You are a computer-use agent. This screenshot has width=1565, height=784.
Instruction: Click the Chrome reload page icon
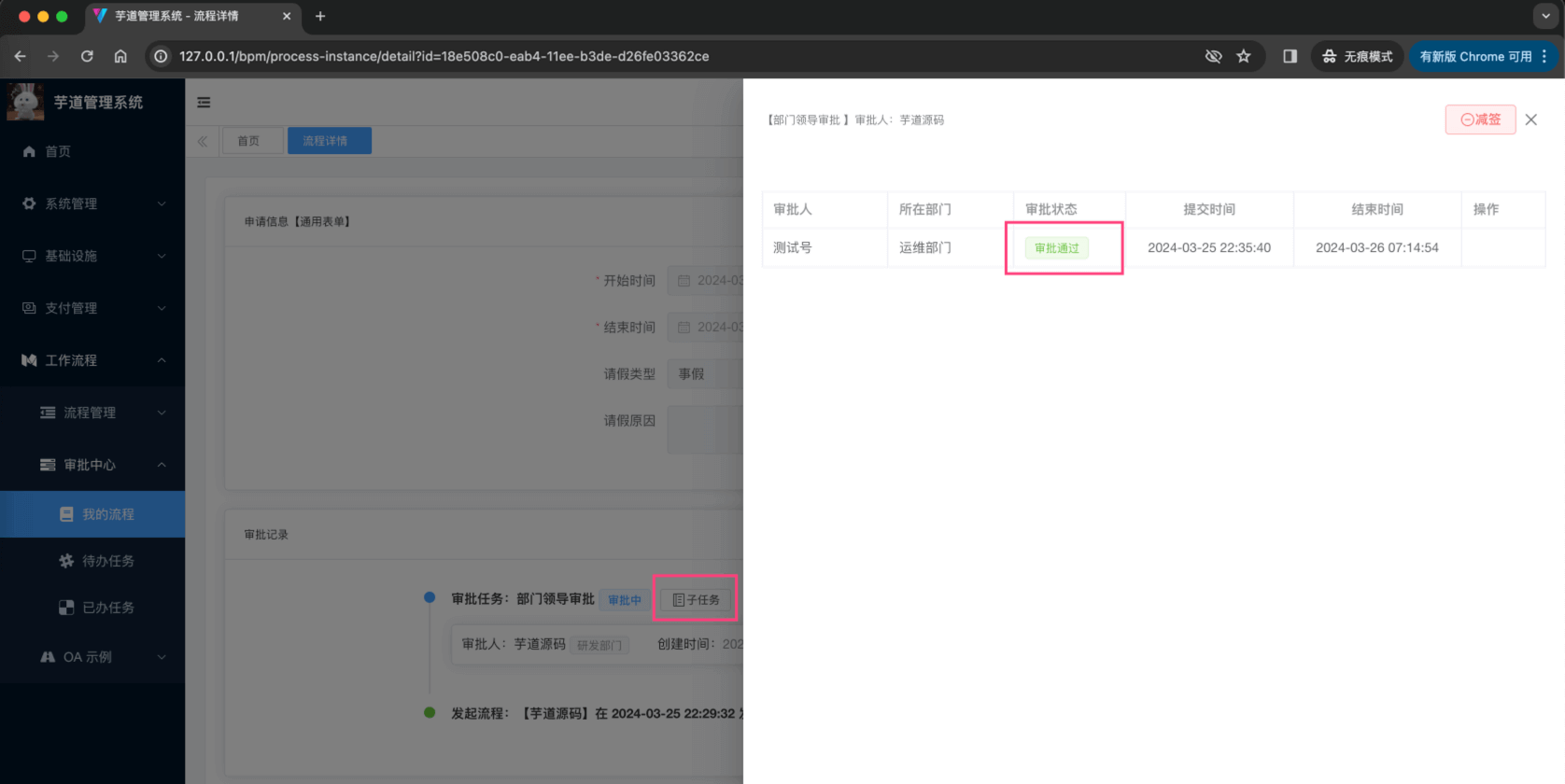coord(87,56)
